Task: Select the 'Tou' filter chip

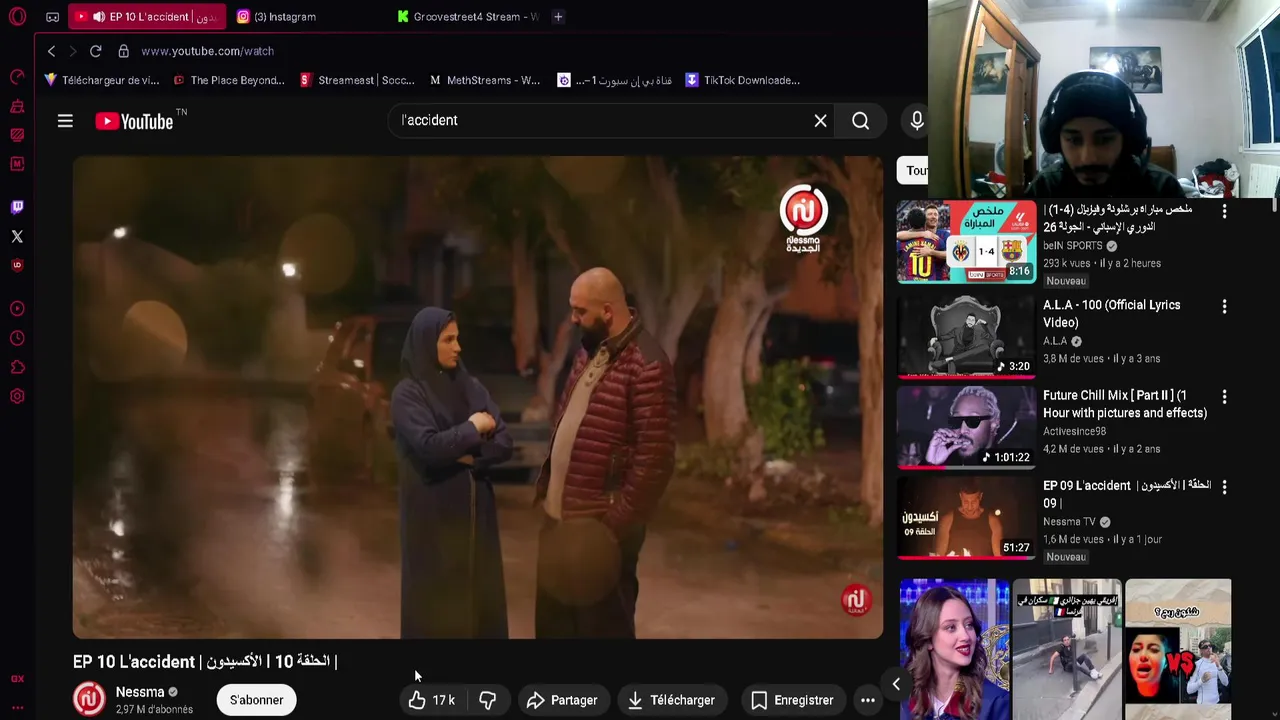Action: coord(914,171)
